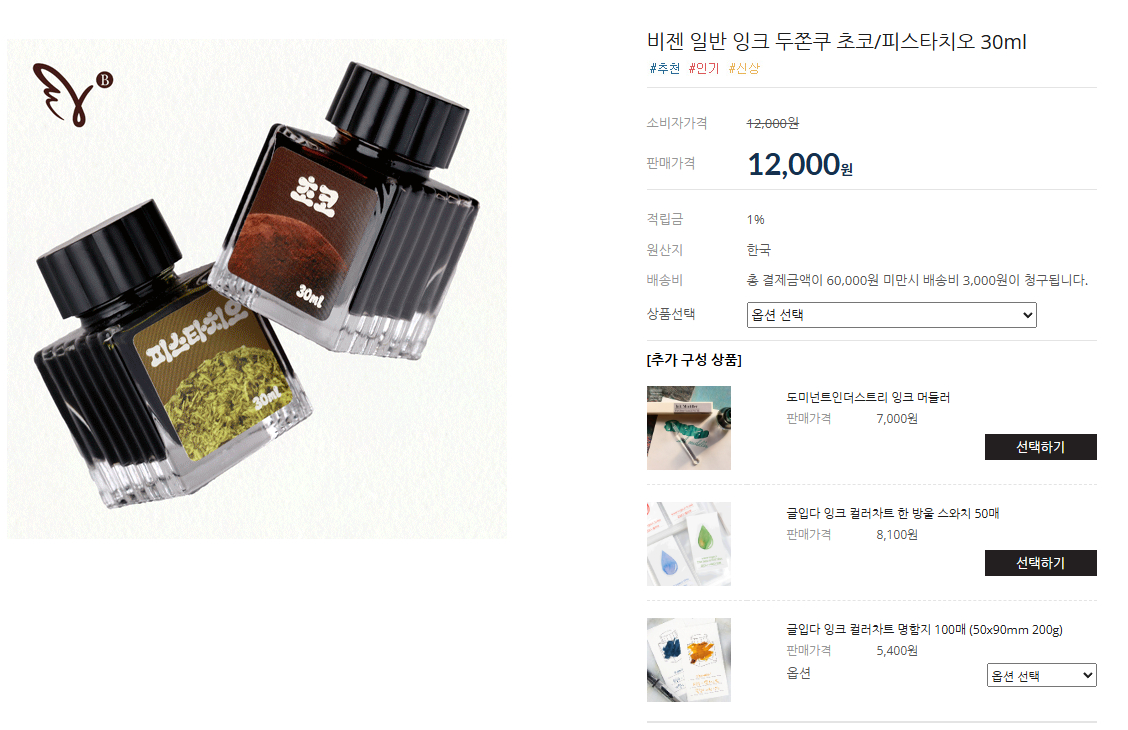Open the 상품선택 옵션 선택 dropdown
Screen dimensions: 1128x730
[891, 315]
